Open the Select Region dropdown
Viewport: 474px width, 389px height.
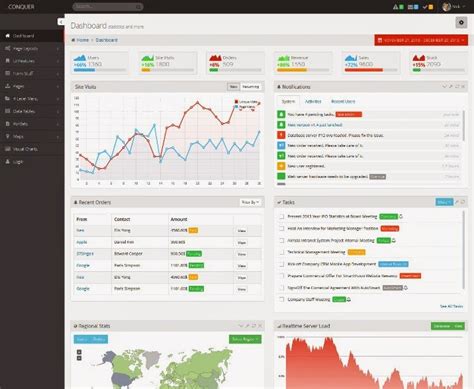coord(245,339)
